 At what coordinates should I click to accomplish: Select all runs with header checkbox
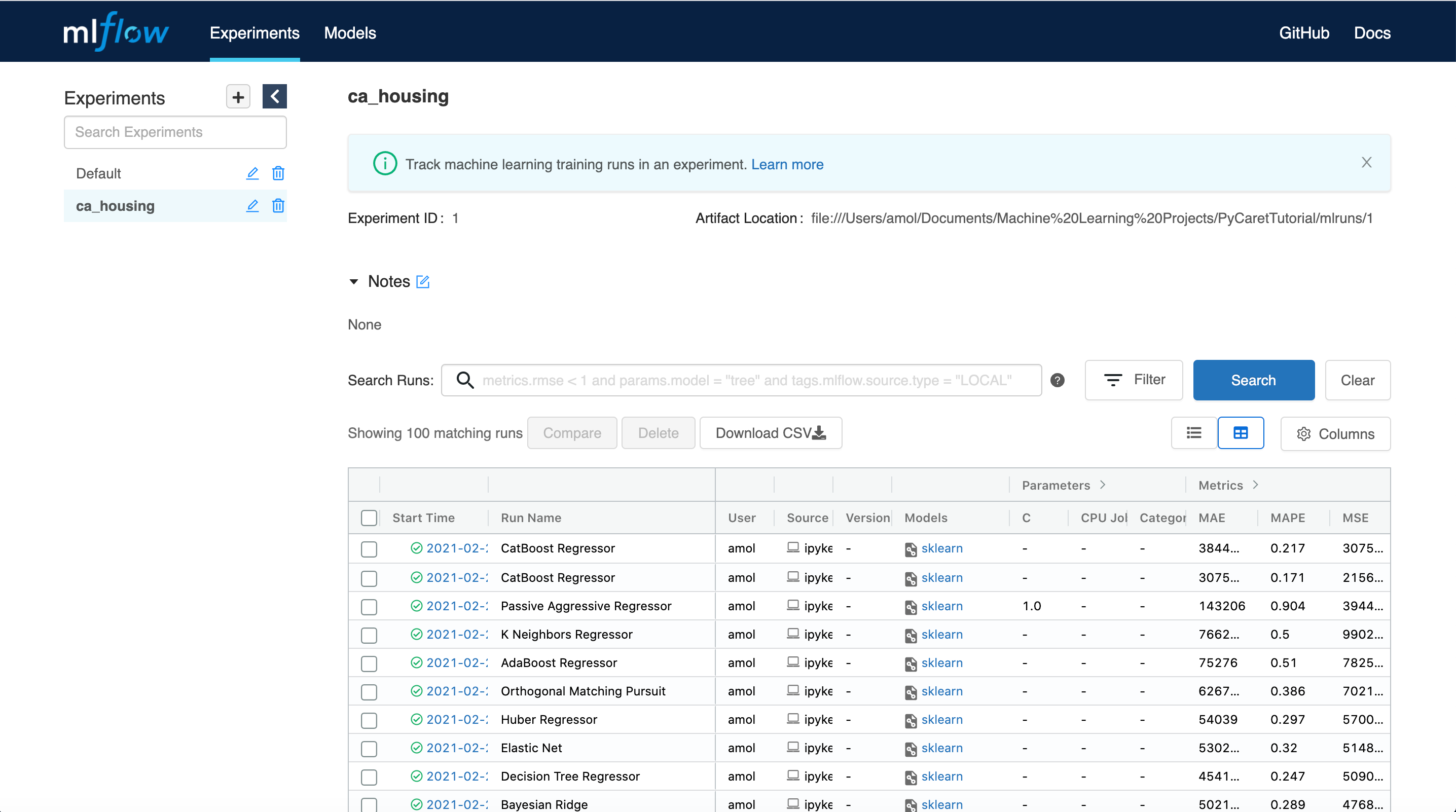(369, 518)
